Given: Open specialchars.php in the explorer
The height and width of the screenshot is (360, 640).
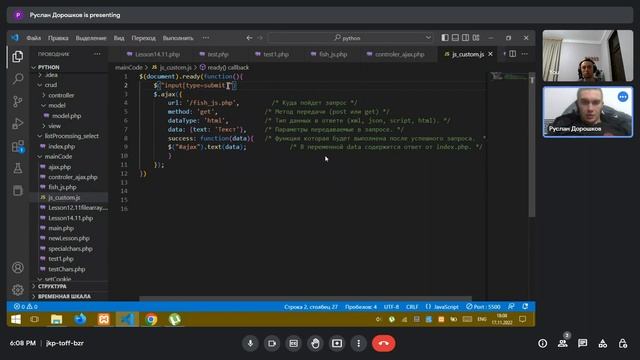Looking at the screenshot, I should (70, 249).
